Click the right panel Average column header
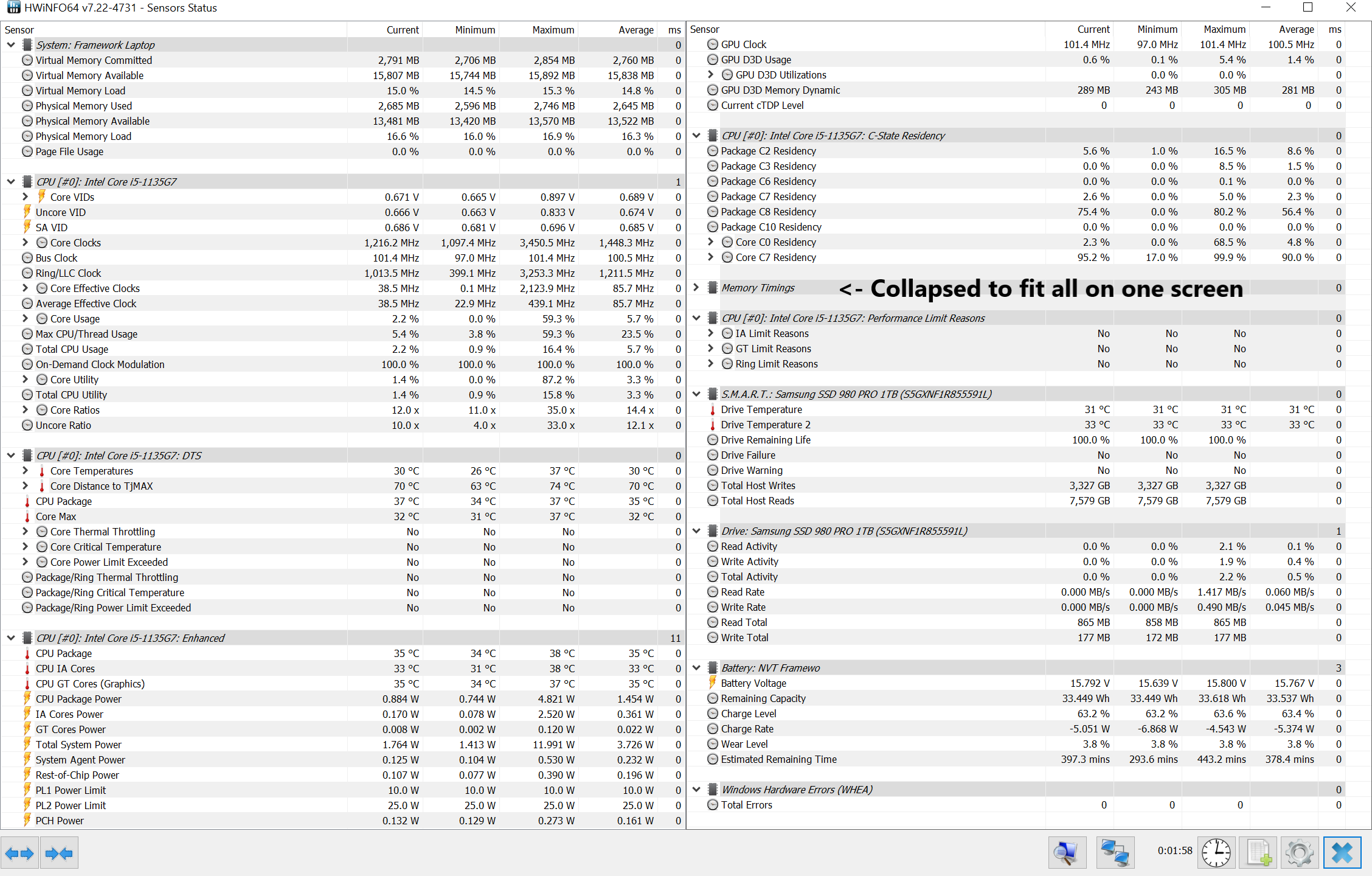Viewport: 1372px width, 876px height. coord(1296,29)
